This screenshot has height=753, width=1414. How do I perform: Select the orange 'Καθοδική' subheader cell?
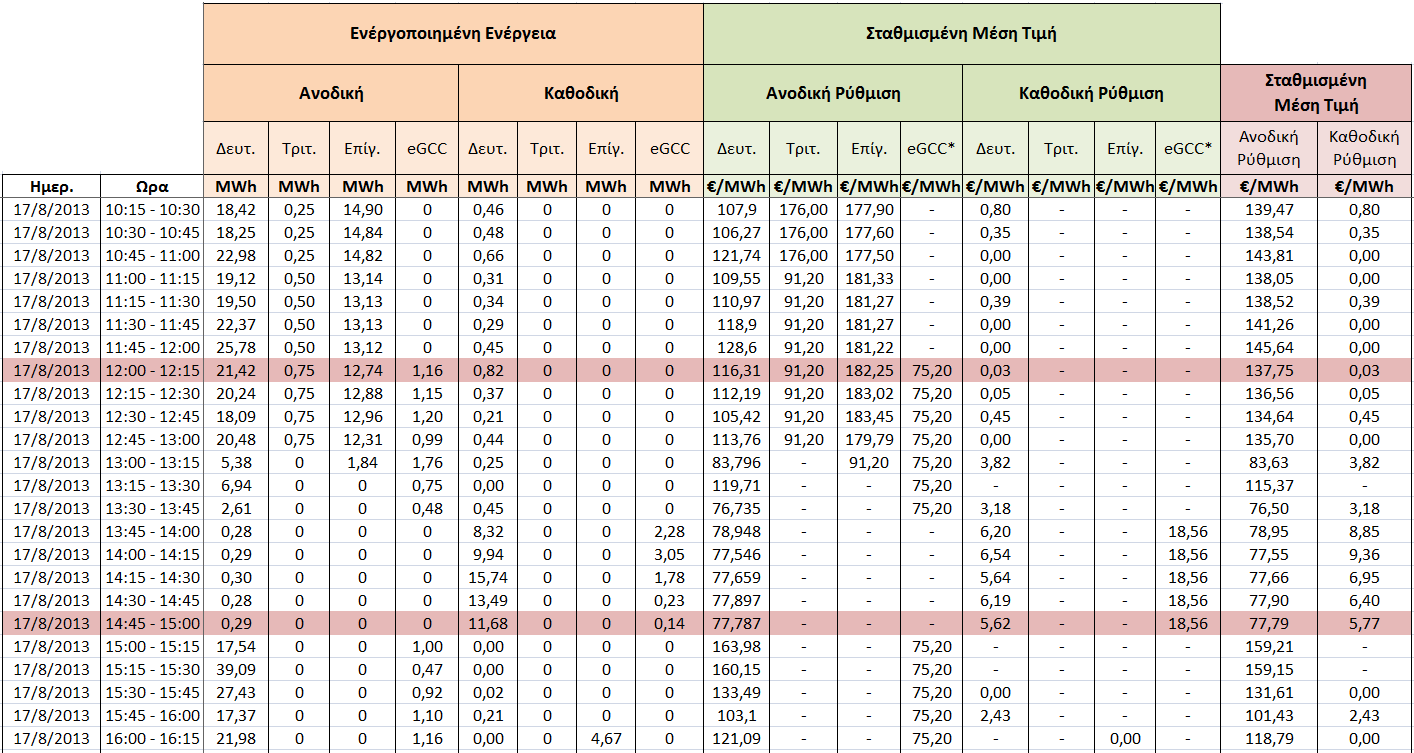coord(581,94)
